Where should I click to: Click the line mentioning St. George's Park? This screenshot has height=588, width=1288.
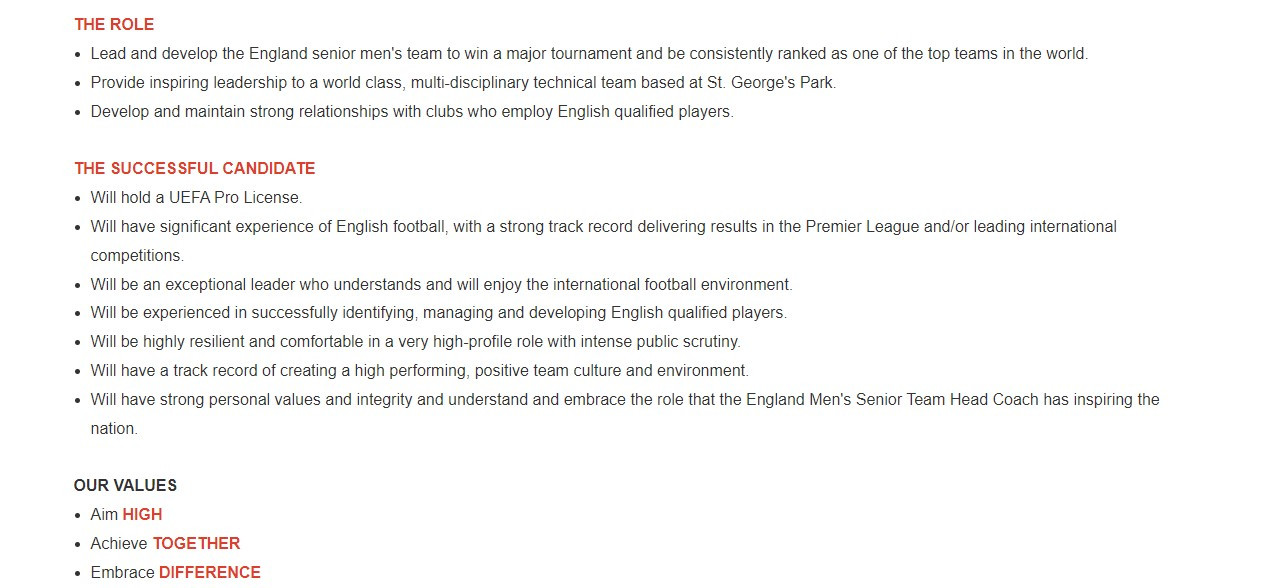(x=463, y=82)
